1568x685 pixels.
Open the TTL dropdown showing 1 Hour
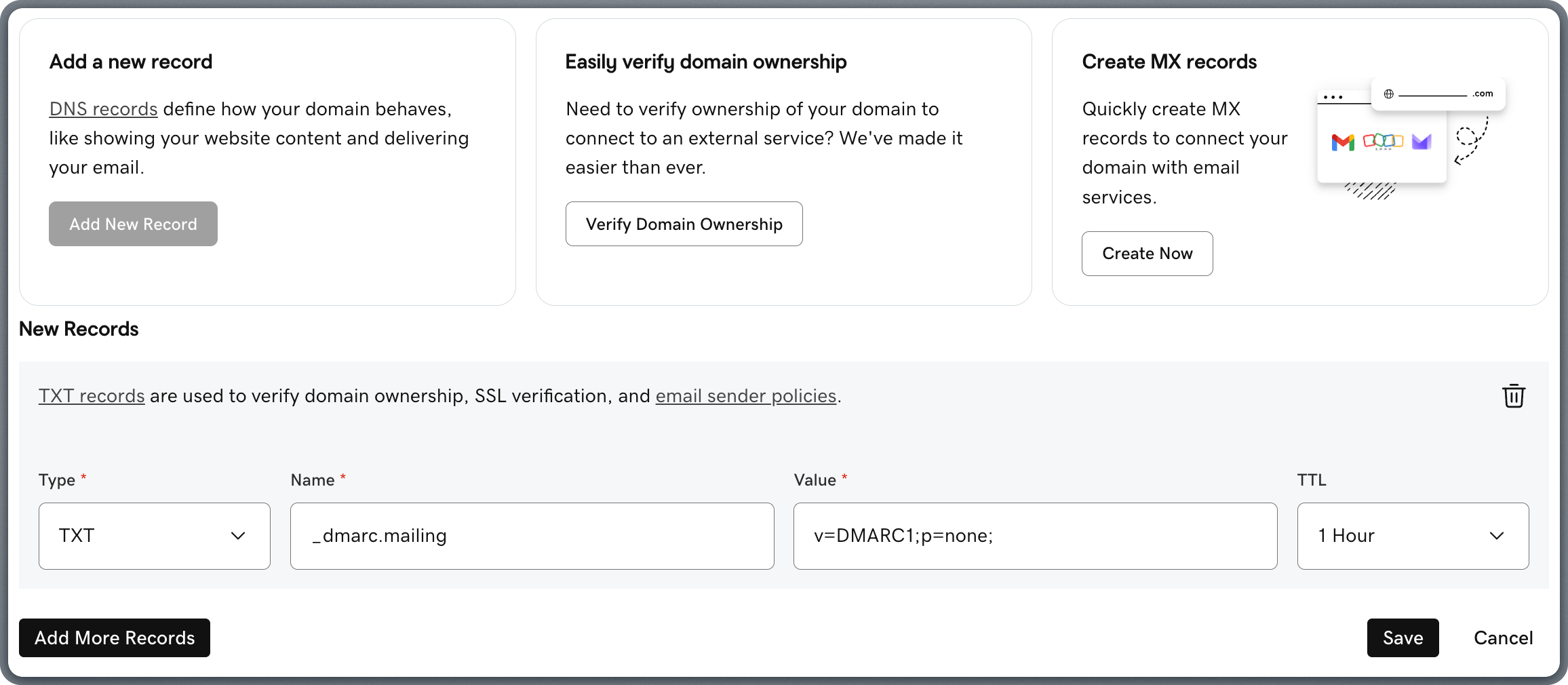click(x=1411, y=536)
